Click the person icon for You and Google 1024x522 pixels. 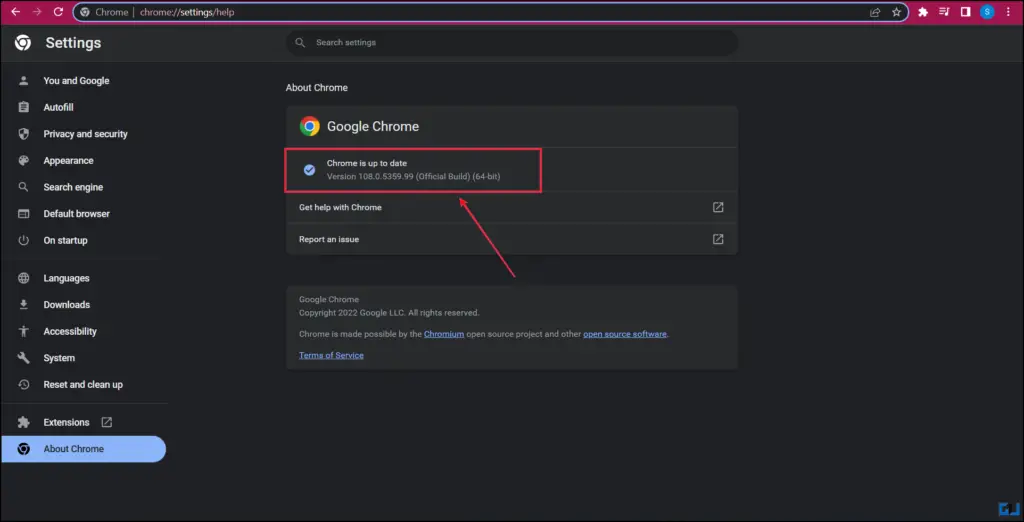pyautogui.click(x=24, y=81)
